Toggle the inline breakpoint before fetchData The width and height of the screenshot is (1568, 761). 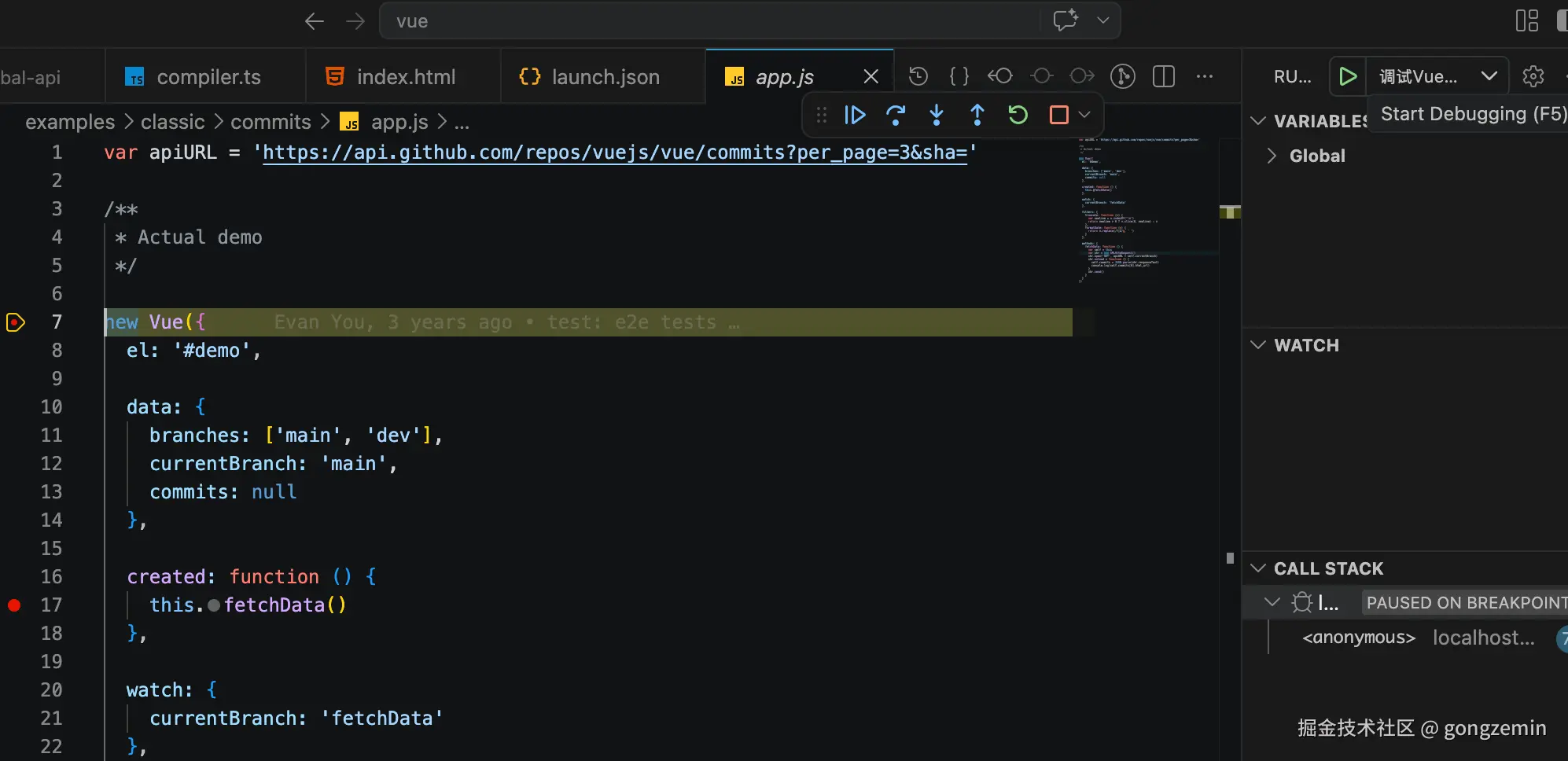click(x=214, y=605)
